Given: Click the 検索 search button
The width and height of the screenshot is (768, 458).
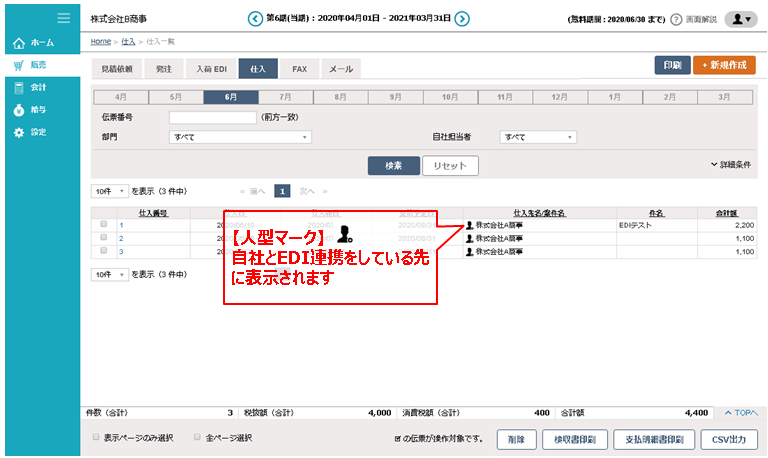Looking at the screenshot, I should (x=393, y=165).
